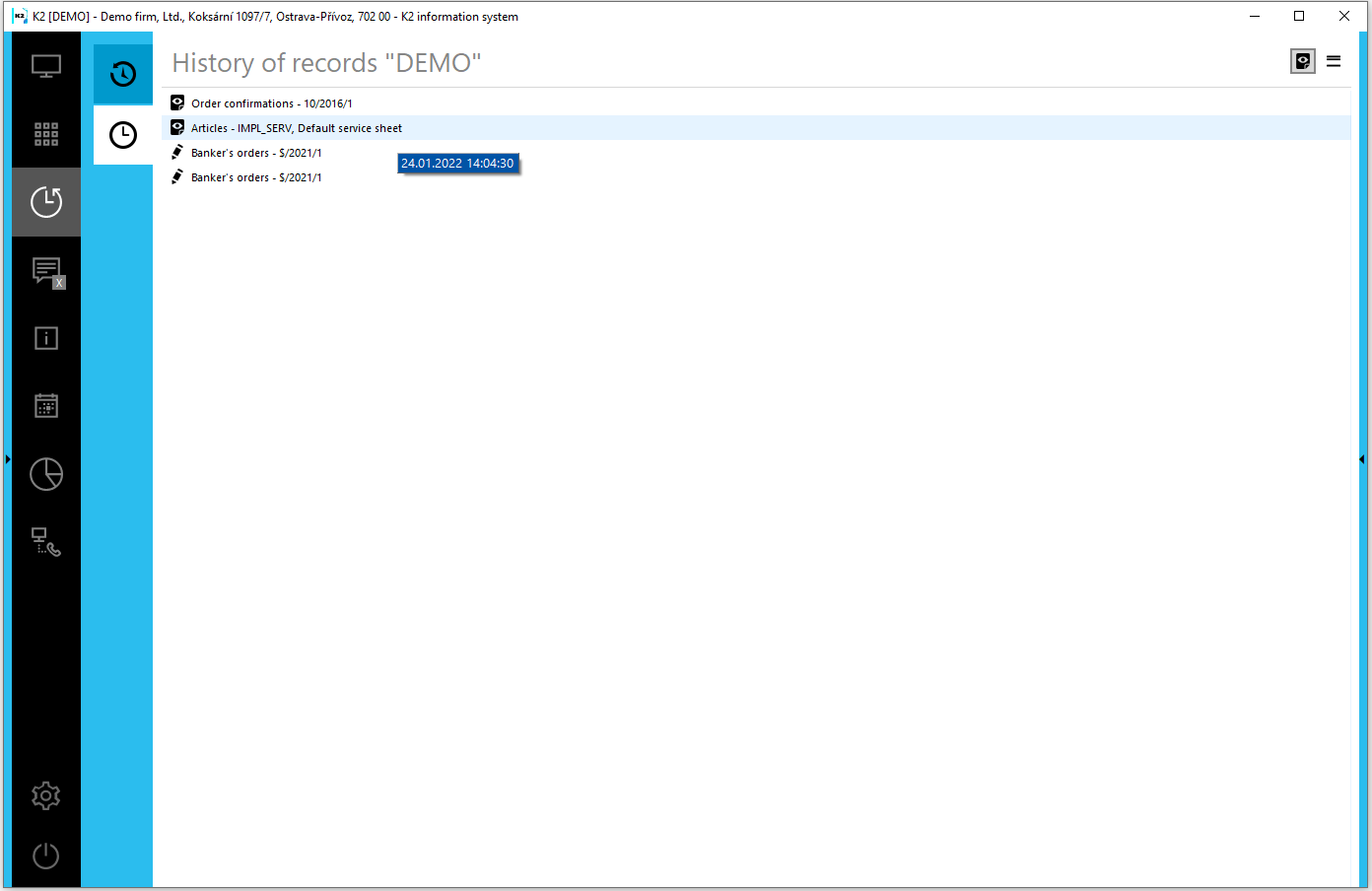Toggle the record view button beside hamburger menu
Viewport: 1372px width, 891px height.
click(1303, 61)
